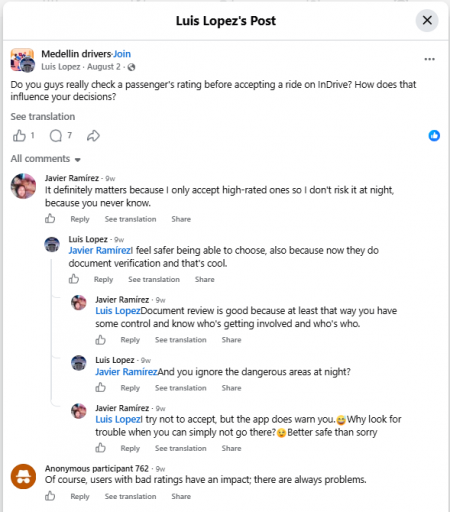Click the Anonymous participant avatar

(x=23, y=476)
